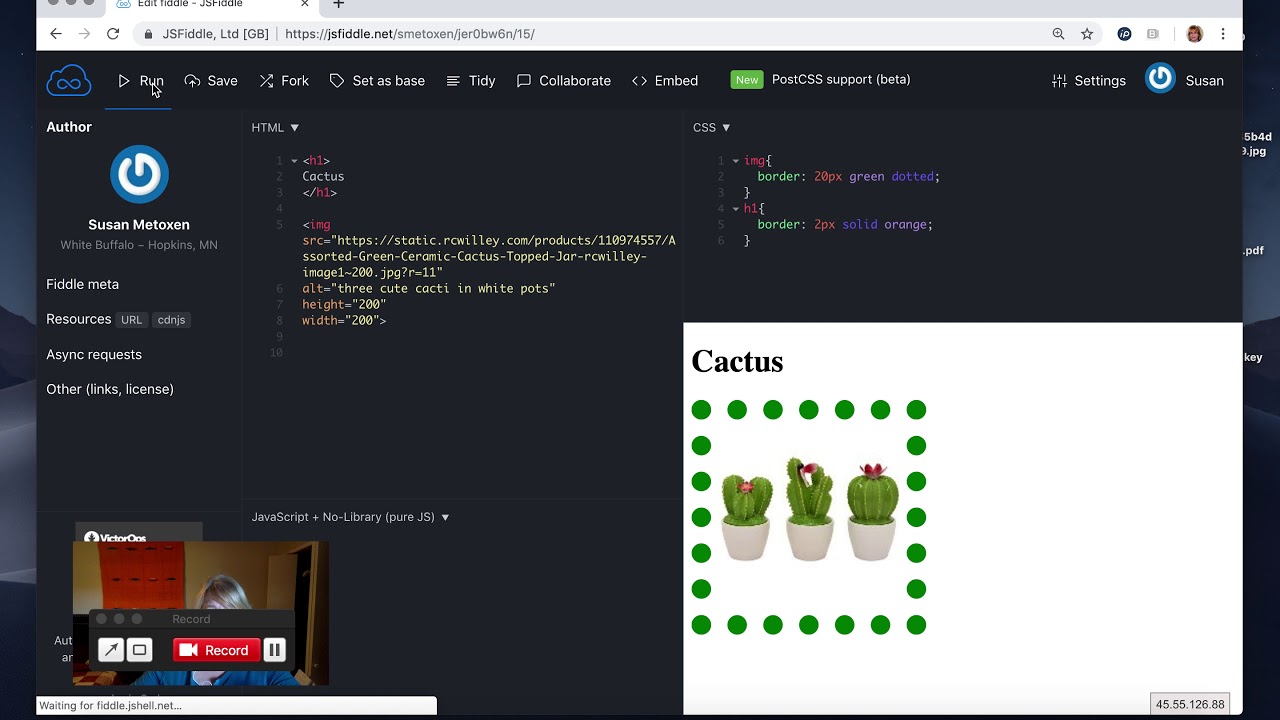Click the browser address bar URL

click(410, 34)
